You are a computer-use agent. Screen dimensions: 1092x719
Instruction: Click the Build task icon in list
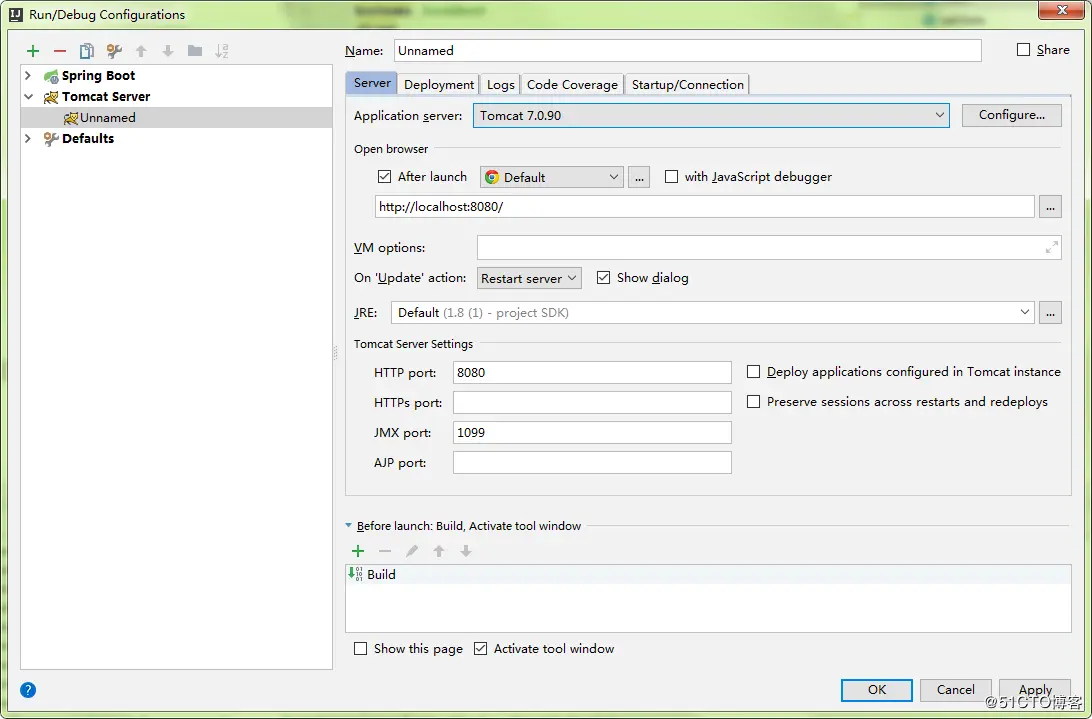(355, 574)
